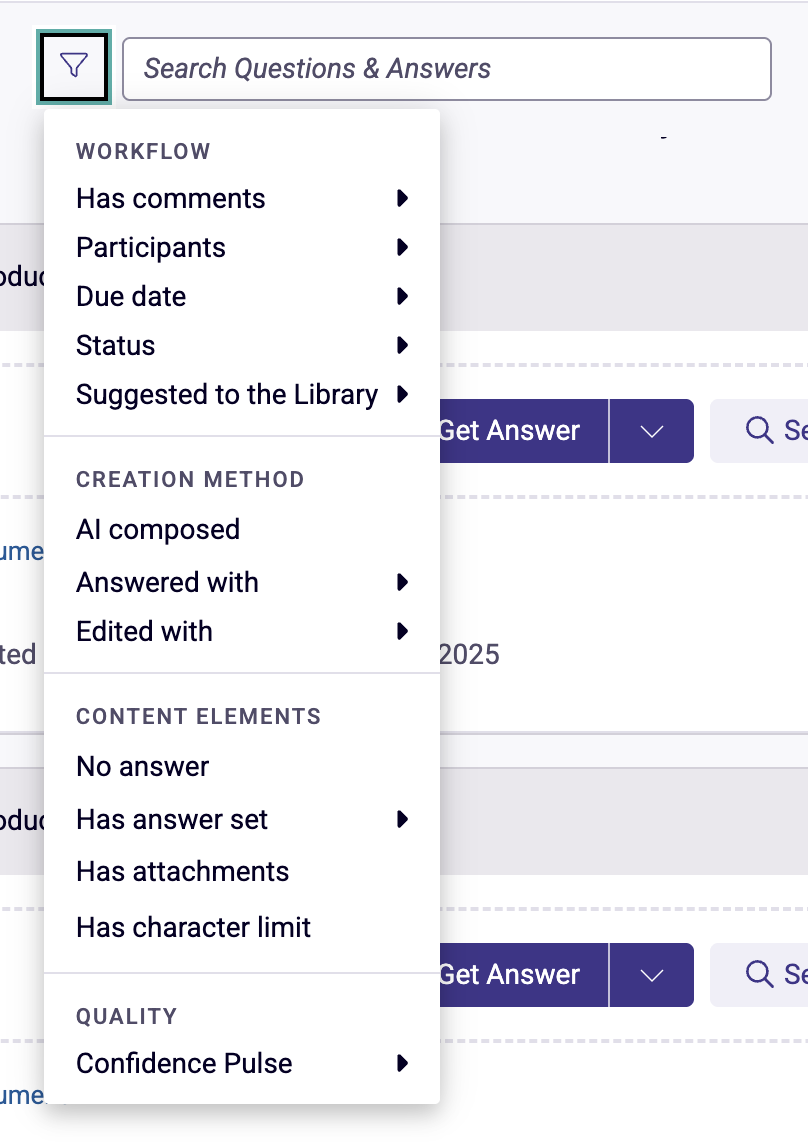Click the upper Get Answer button
Screen dimensions: 808x1142
point(524,430)
